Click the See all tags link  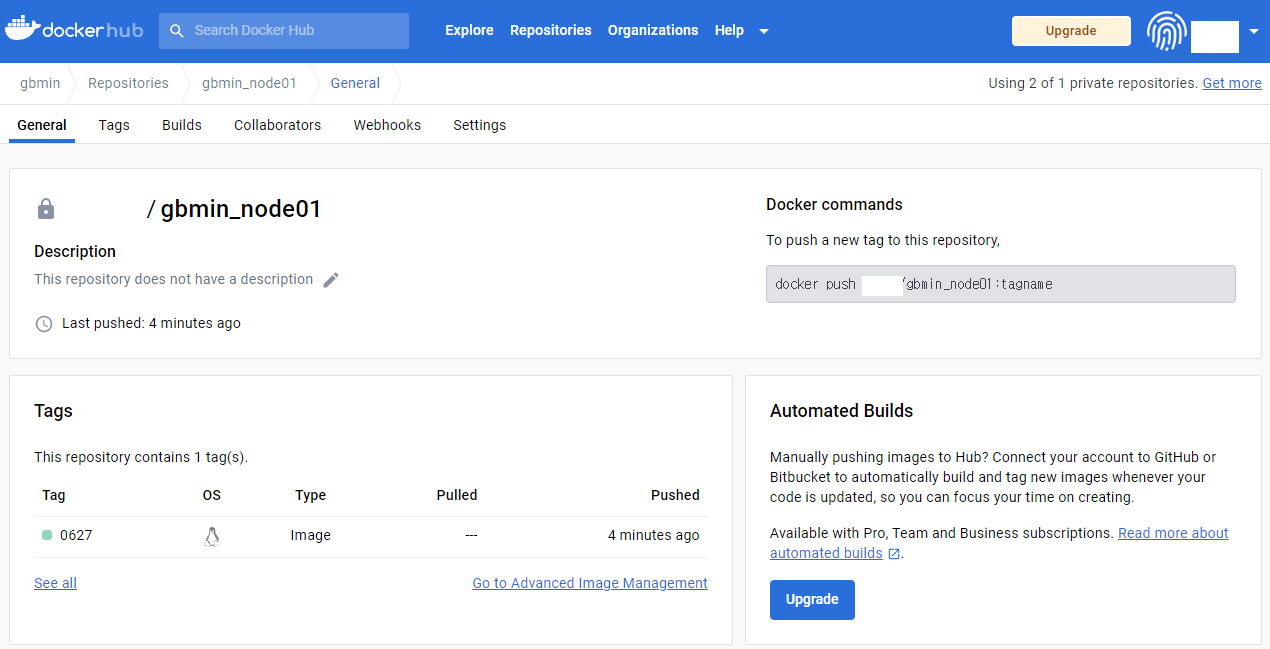click(x=55, y=583)
